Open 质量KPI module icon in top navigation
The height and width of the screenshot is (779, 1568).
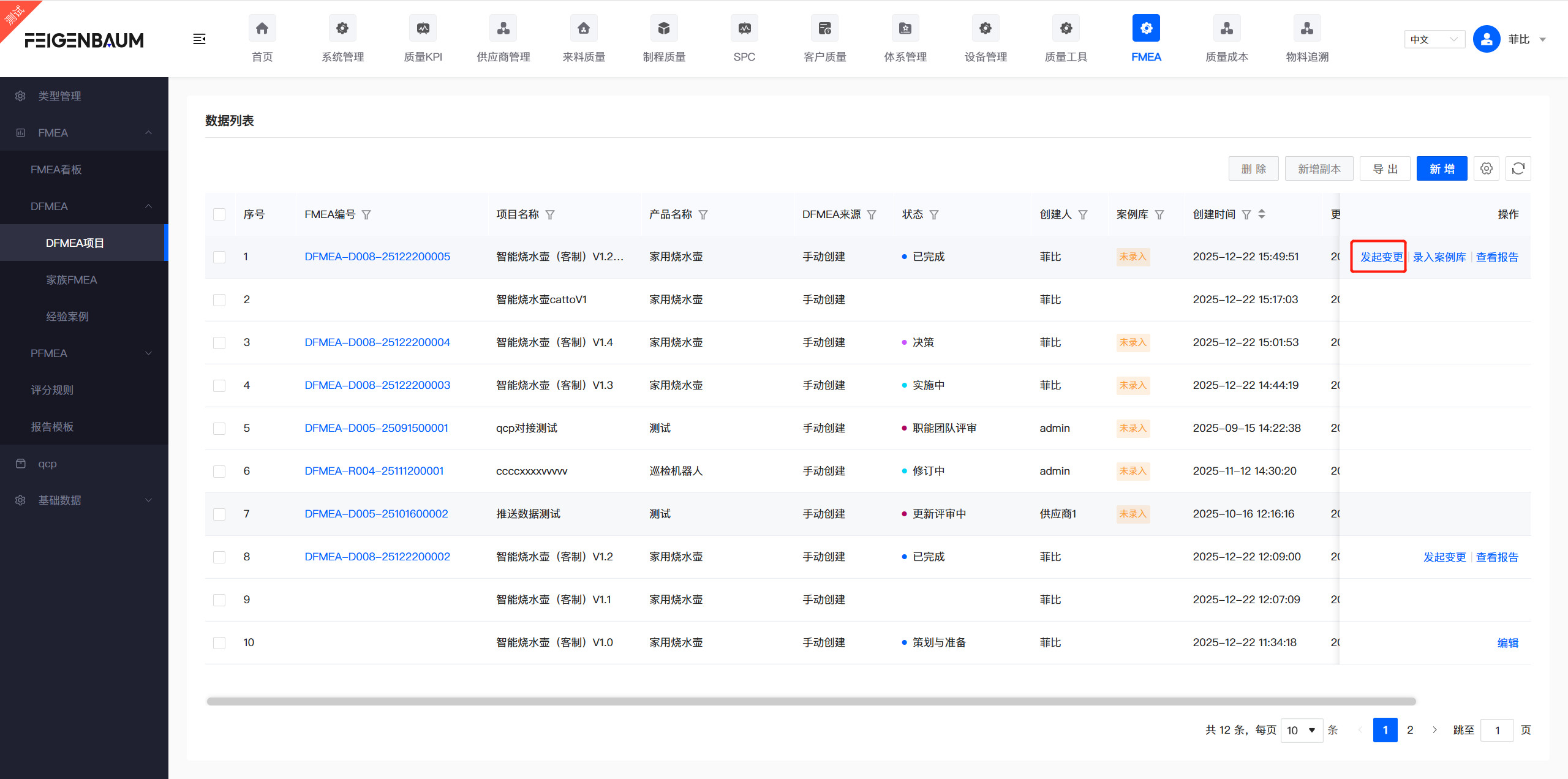click(423, 28)
